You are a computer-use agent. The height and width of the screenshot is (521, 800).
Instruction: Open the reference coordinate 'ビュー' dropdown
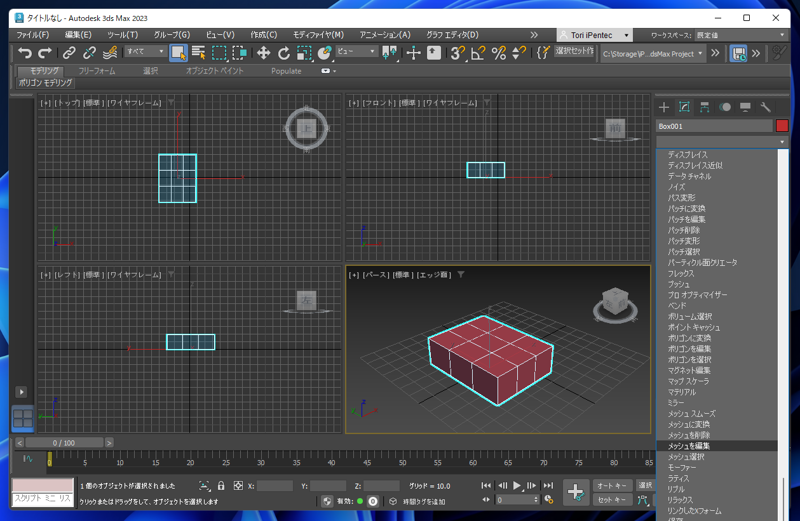[x=356, y=52]
